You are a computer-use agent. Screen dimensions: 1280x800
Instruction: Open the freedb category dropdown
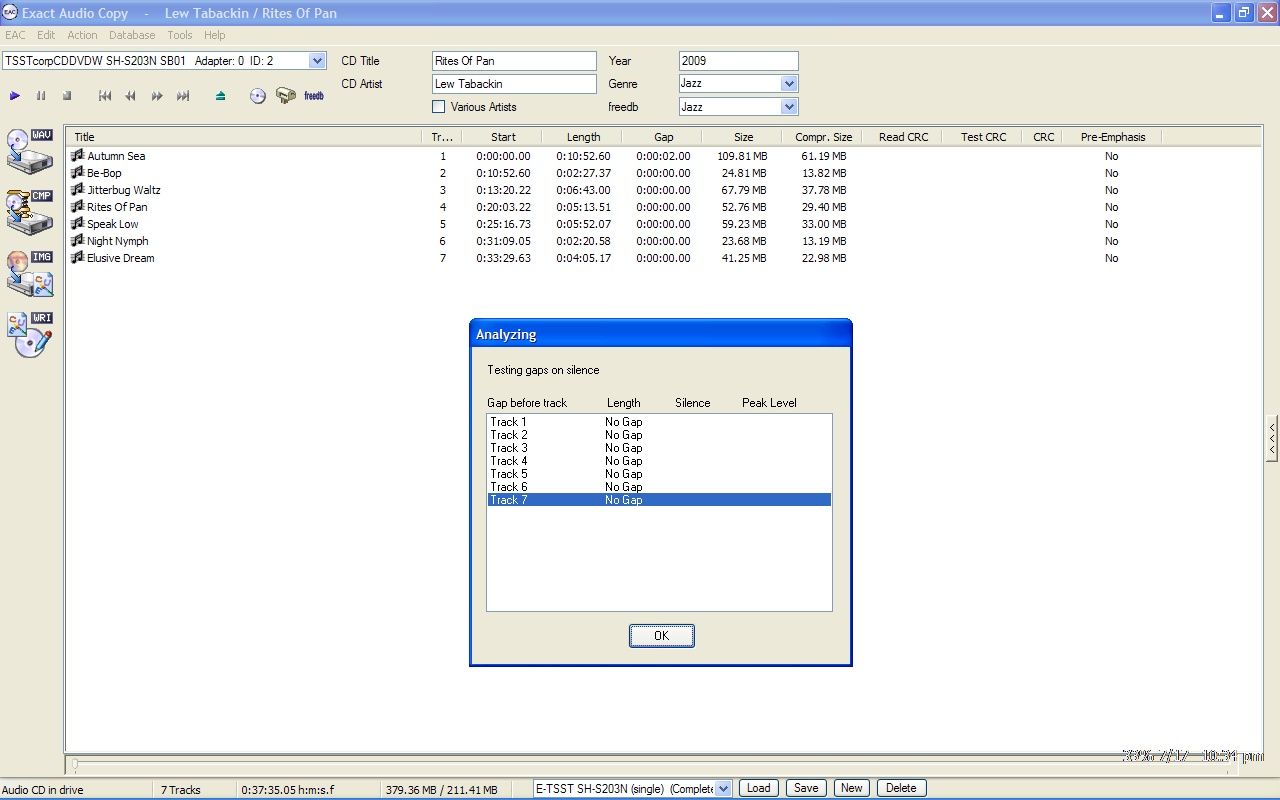tap(789, 107)
